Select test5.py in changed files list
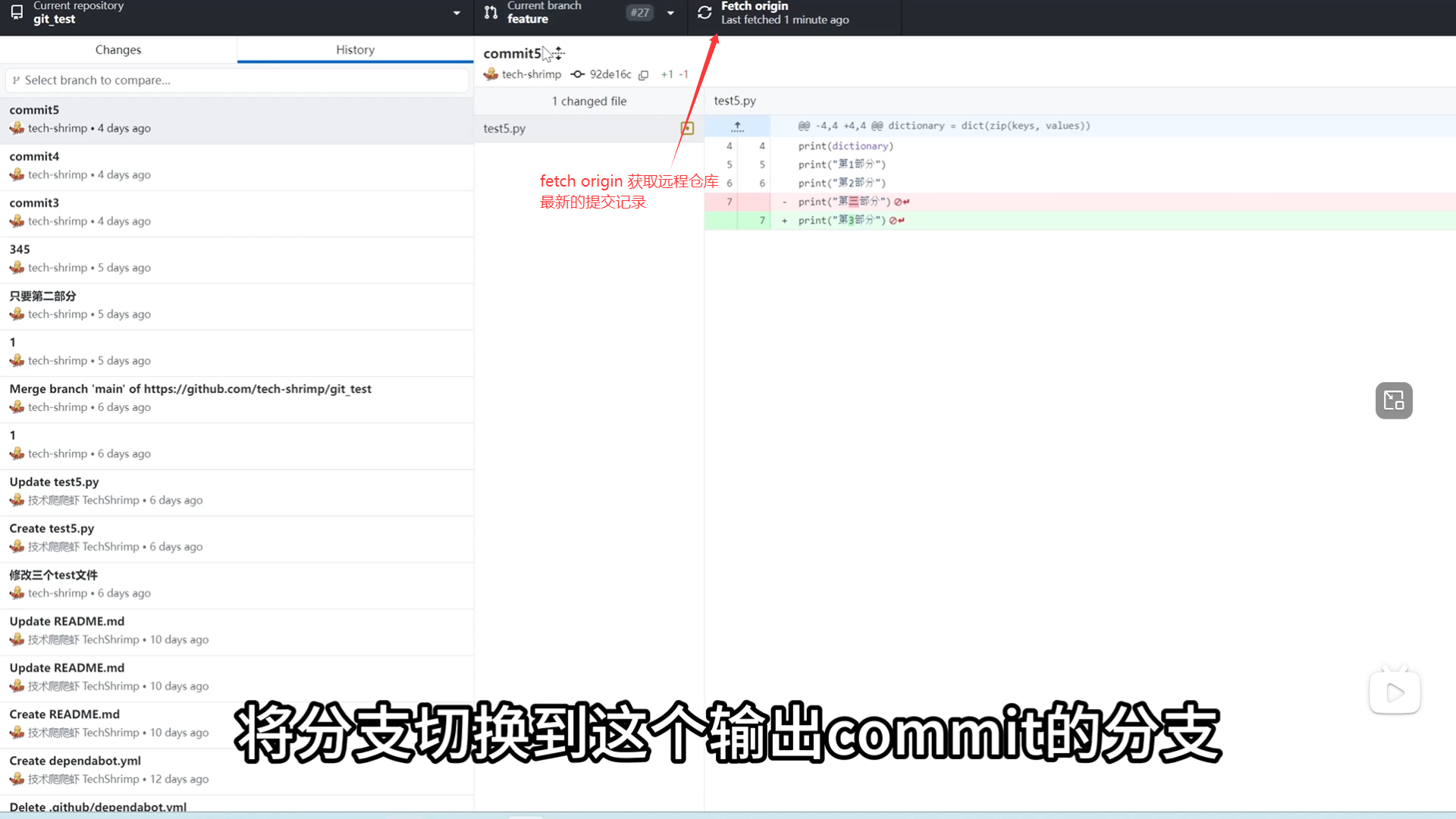1456x819 pixels. click(504, 128)
